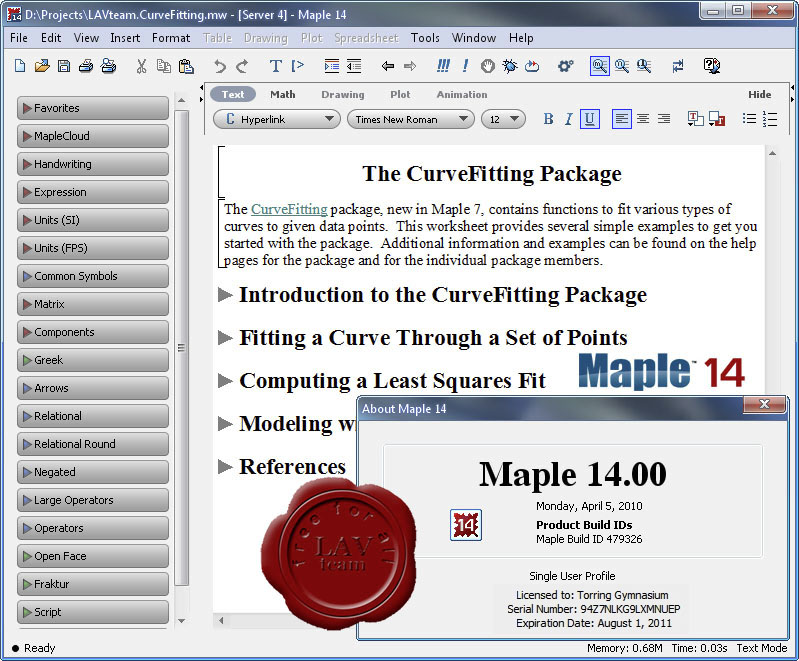The width and height of the screenshot is (799, 661).
Task: Open the Maple help tour icon
Action: coord(711,66)
